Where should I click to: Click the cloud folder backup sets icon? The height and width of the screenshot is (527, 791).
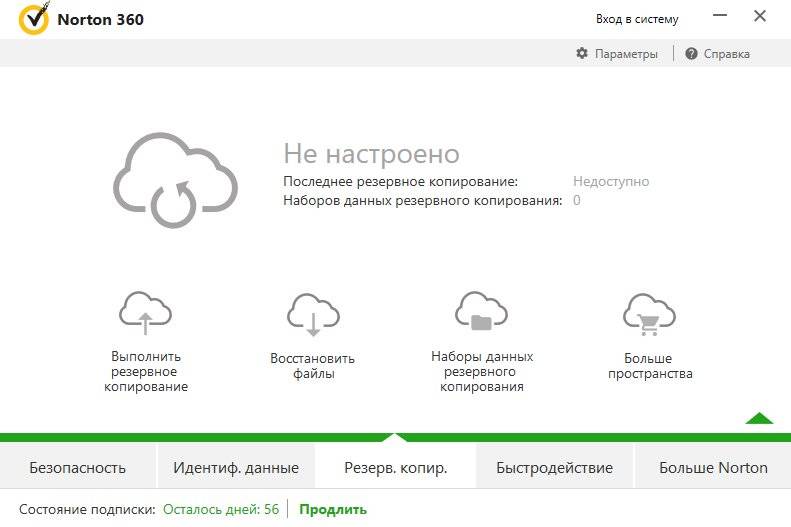point(481,311)
